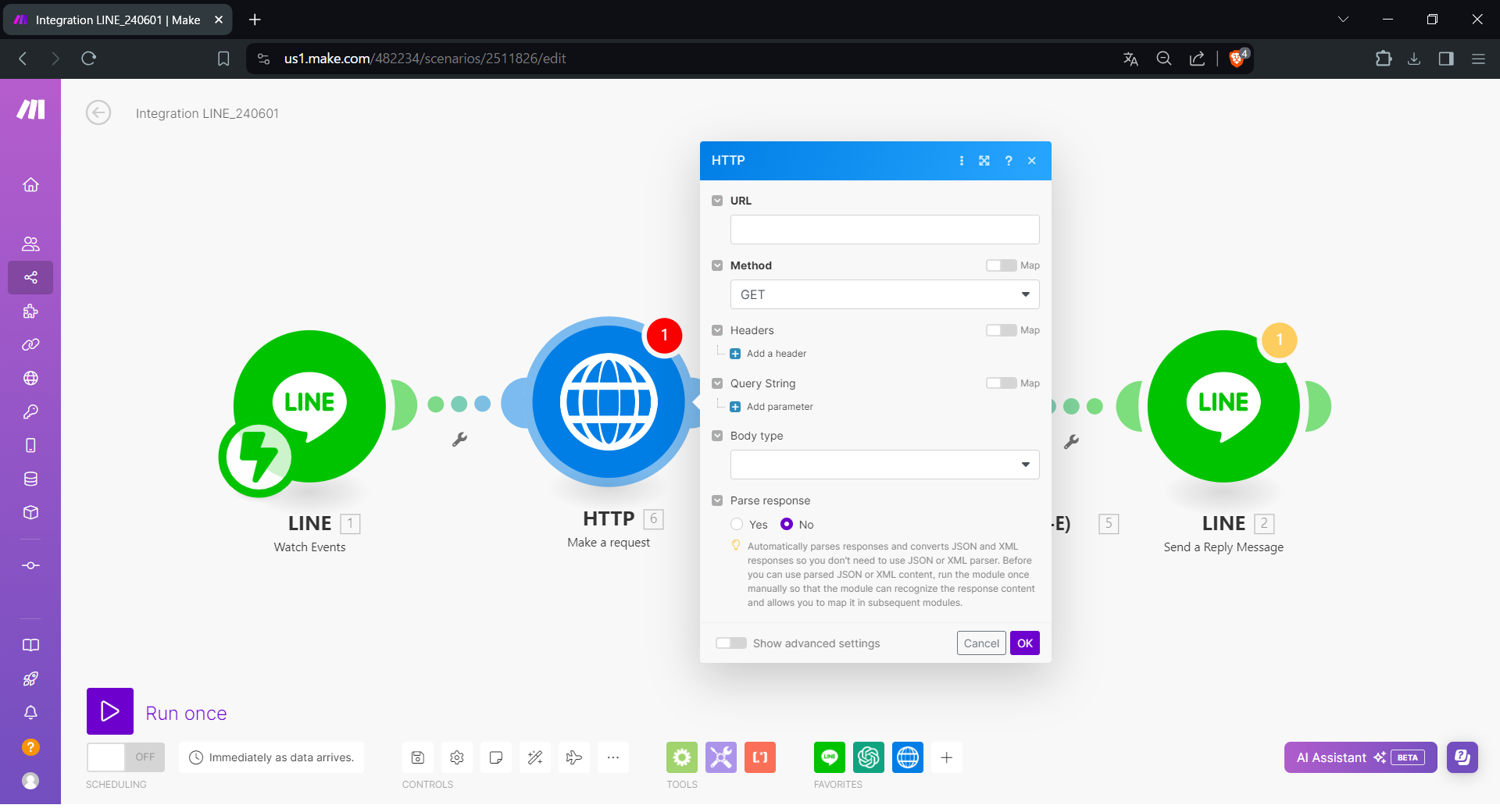This screenshot has height=812, width=1500.
Task: Open Brave Shields icon in address bar
Action: pyautogui.click(x=1237, y=59)
